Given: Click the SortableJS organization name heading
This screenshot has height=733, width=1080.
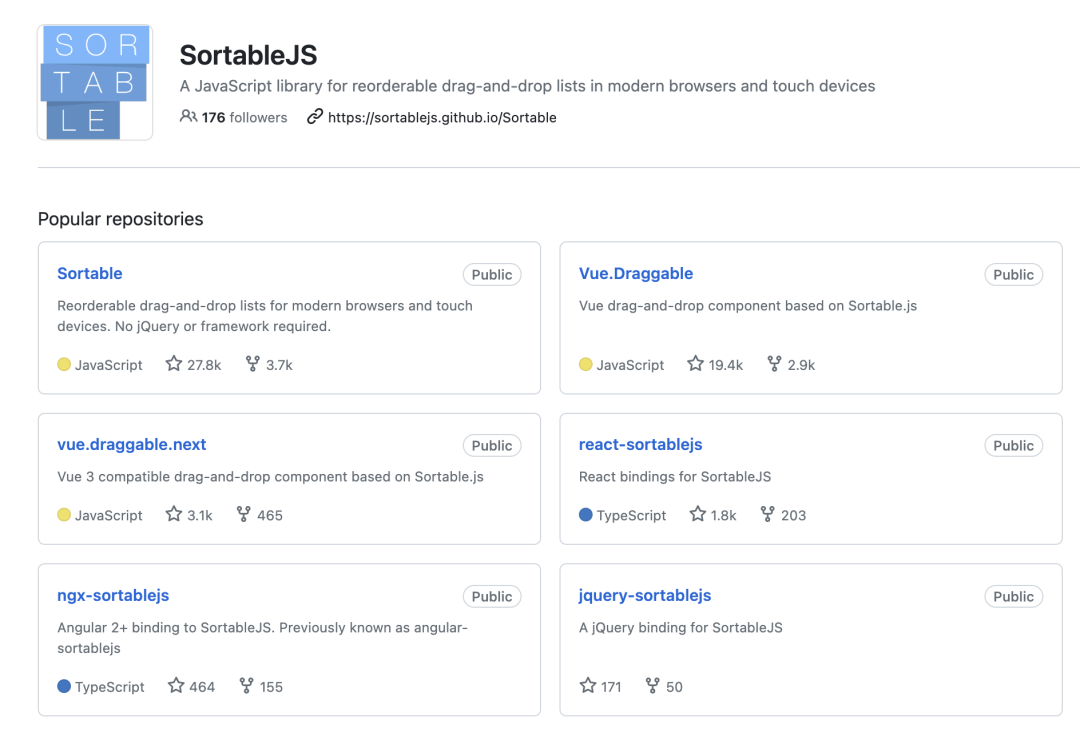Looking at the screenshot, I should [248, 55].
